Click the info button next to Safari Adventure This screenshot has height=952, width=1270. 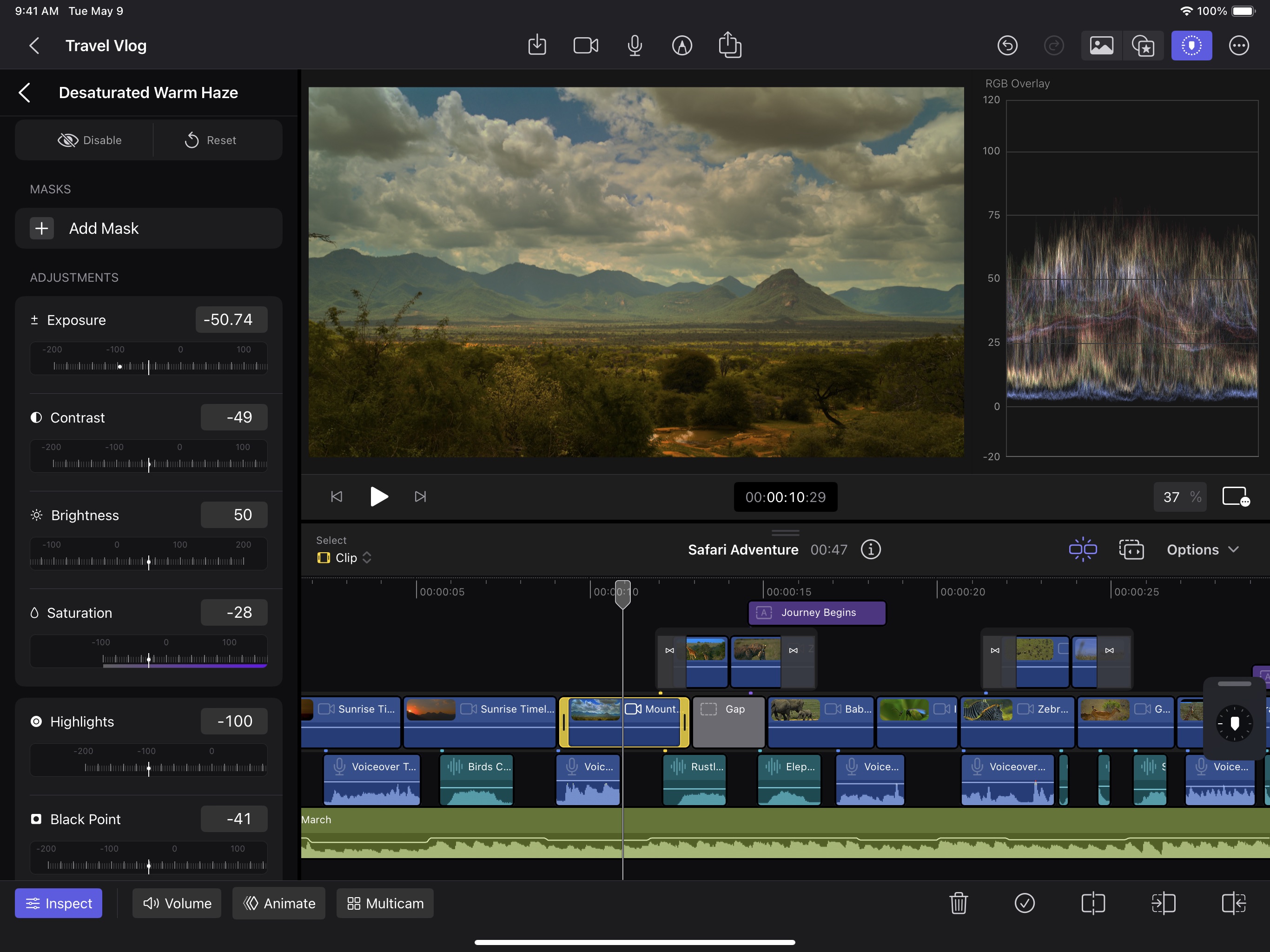coord(872,549)
